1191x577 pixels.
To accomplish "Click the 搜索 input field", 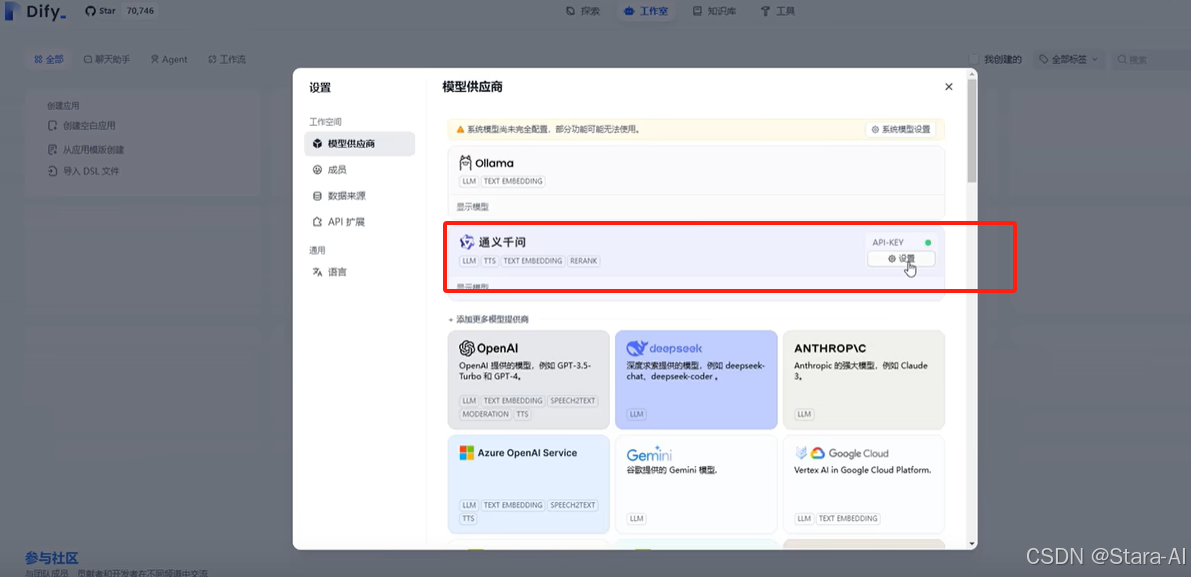I will [1151, 59].
